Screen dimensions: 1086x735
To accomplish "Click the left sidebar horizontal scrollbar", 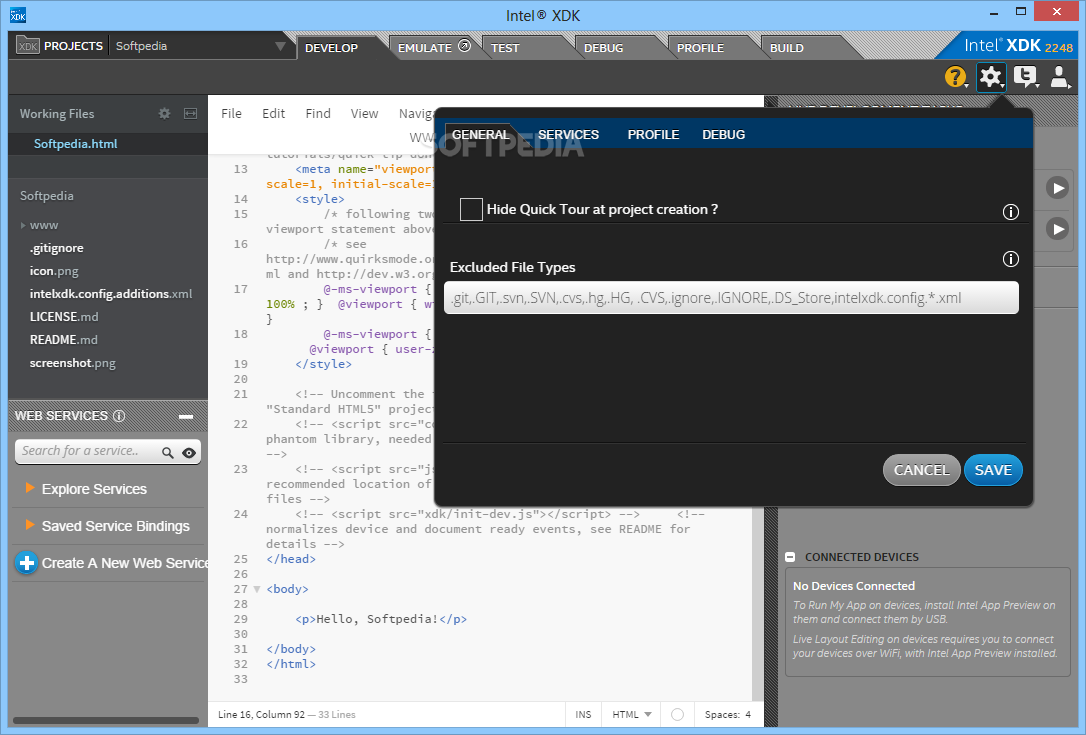I will coord(105,720).
